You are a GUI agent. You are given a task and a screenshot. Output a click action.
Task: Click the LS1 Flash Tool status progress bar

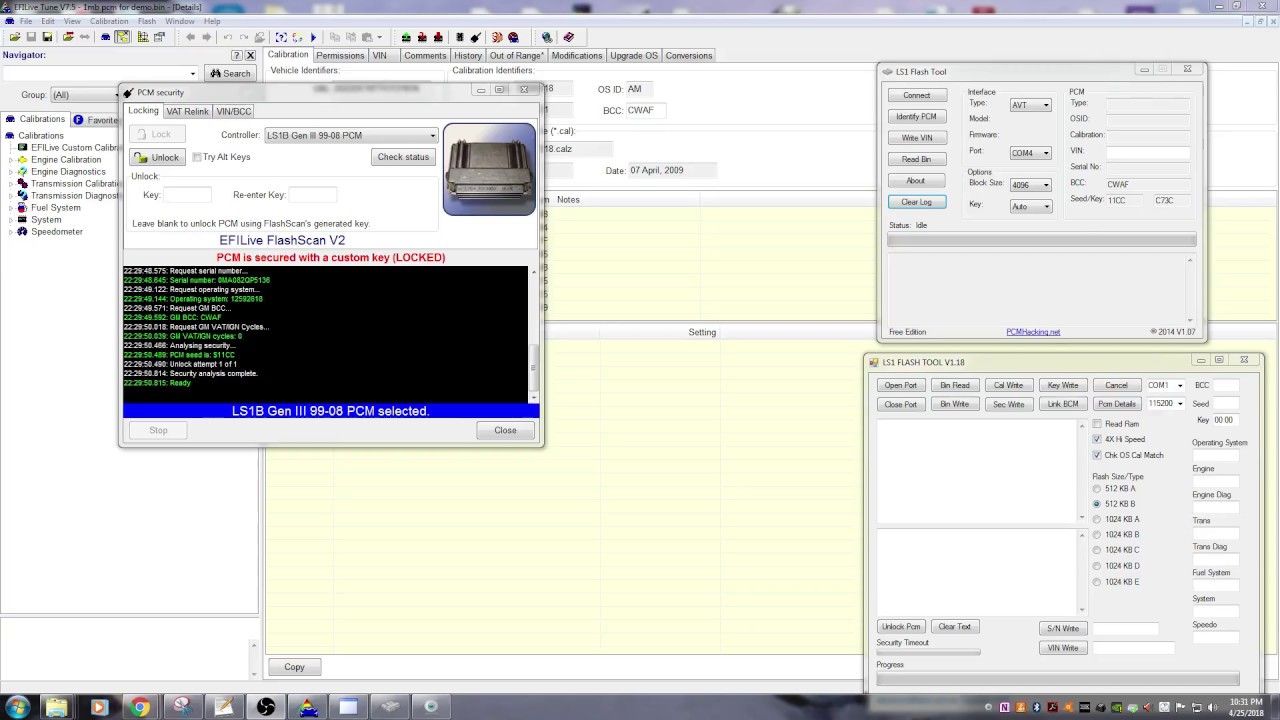[1041, 240]
